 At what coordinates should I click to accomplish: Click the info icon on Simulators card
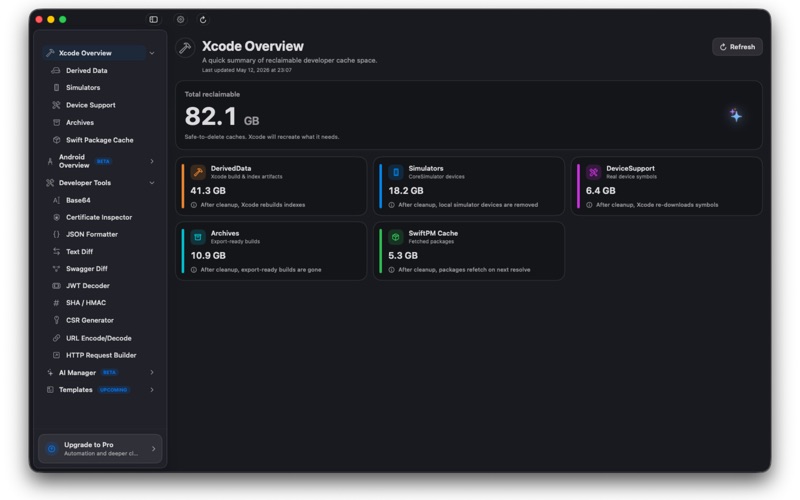pos(391,205)
